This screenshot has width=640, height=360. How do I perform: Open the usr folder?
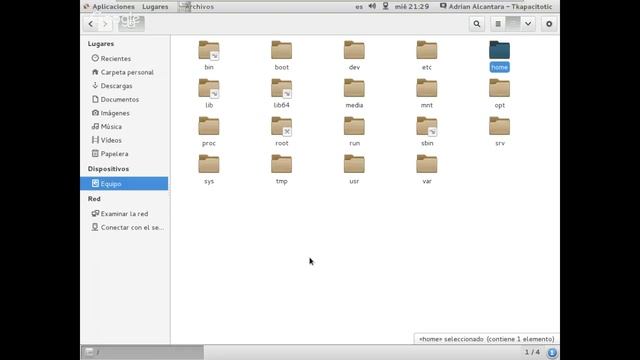point(354,169)
